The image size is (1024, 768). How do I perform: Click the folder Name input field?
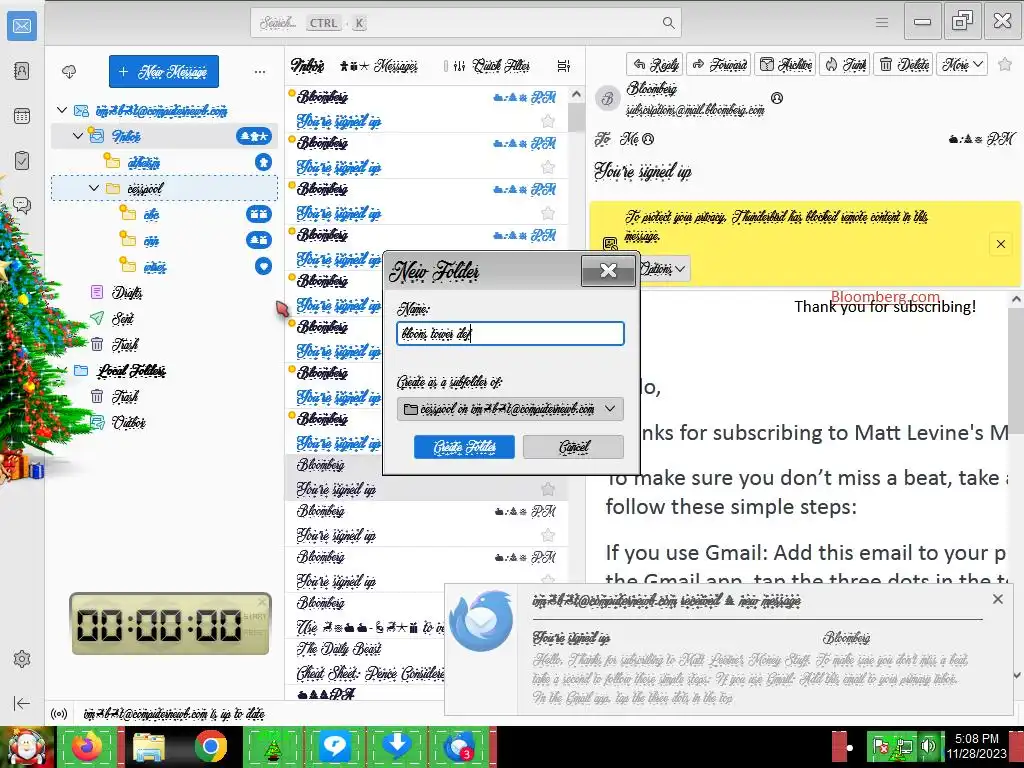510,334
